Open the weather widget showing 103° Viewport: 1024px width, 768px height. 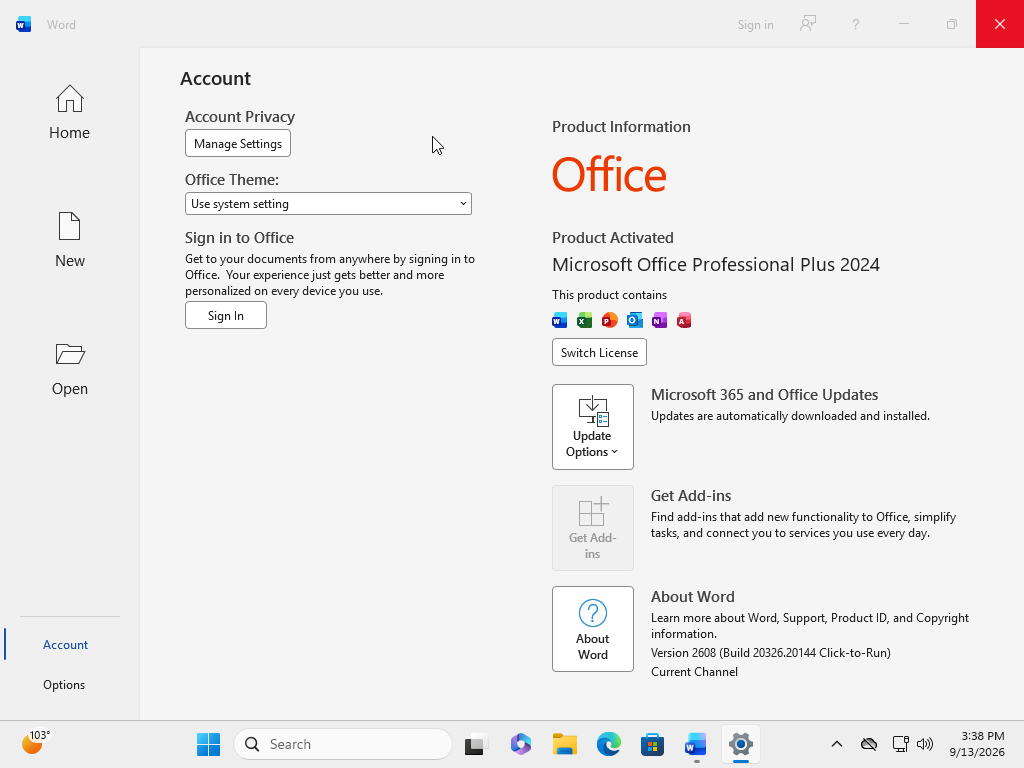[36, 743]
